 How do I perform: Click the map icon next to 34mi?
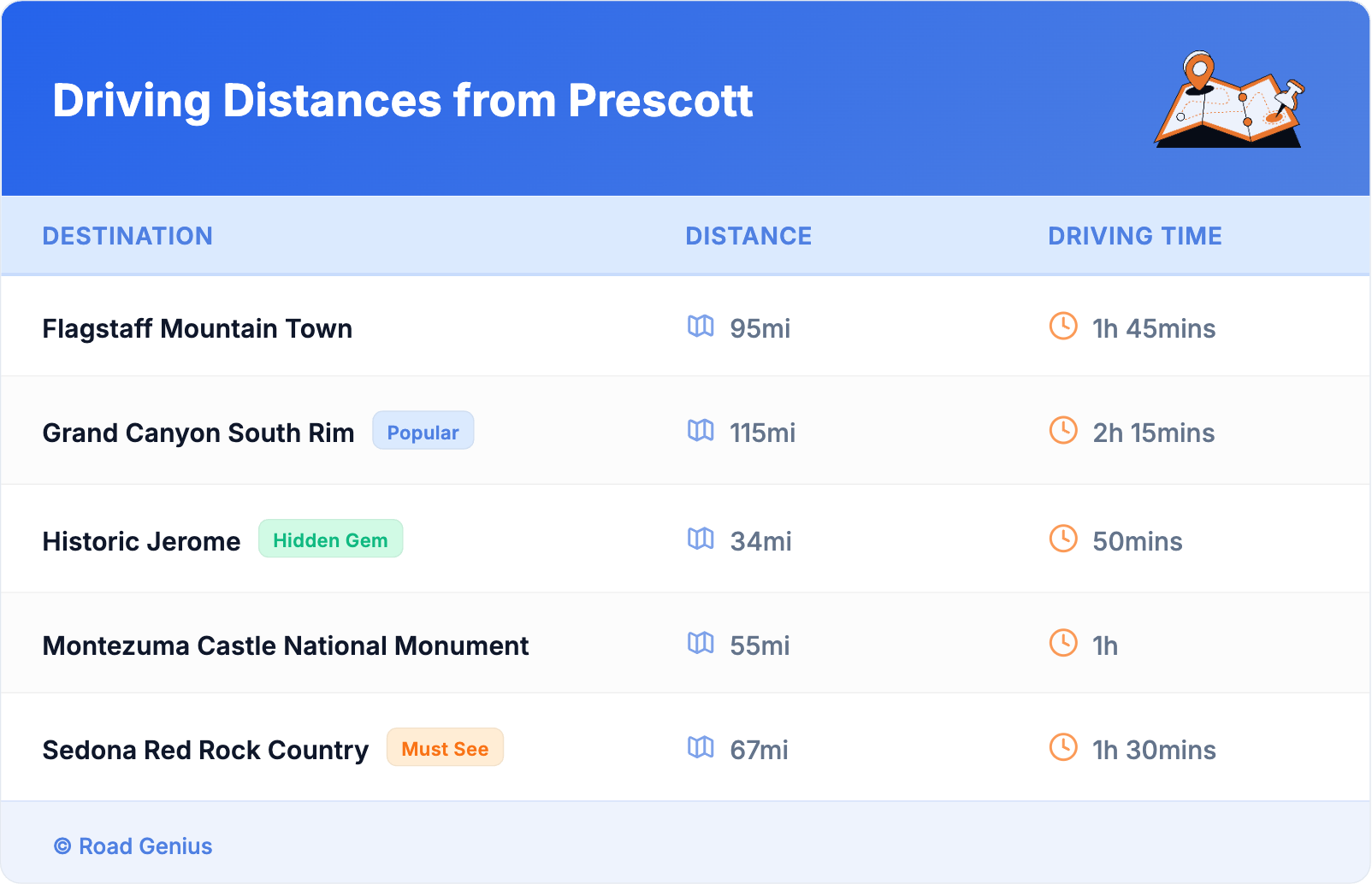(701, 539)
